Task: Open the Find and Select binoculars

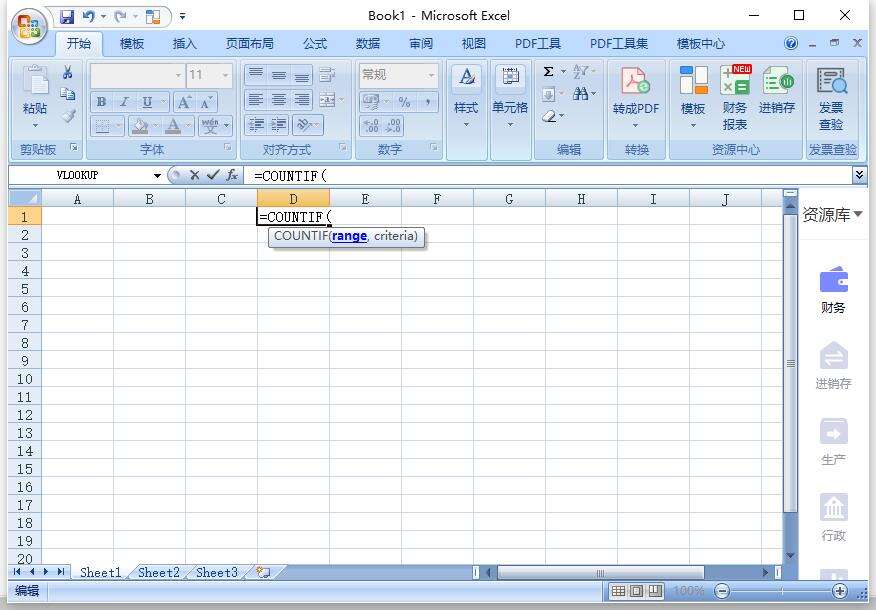Action: click(580, 94)
